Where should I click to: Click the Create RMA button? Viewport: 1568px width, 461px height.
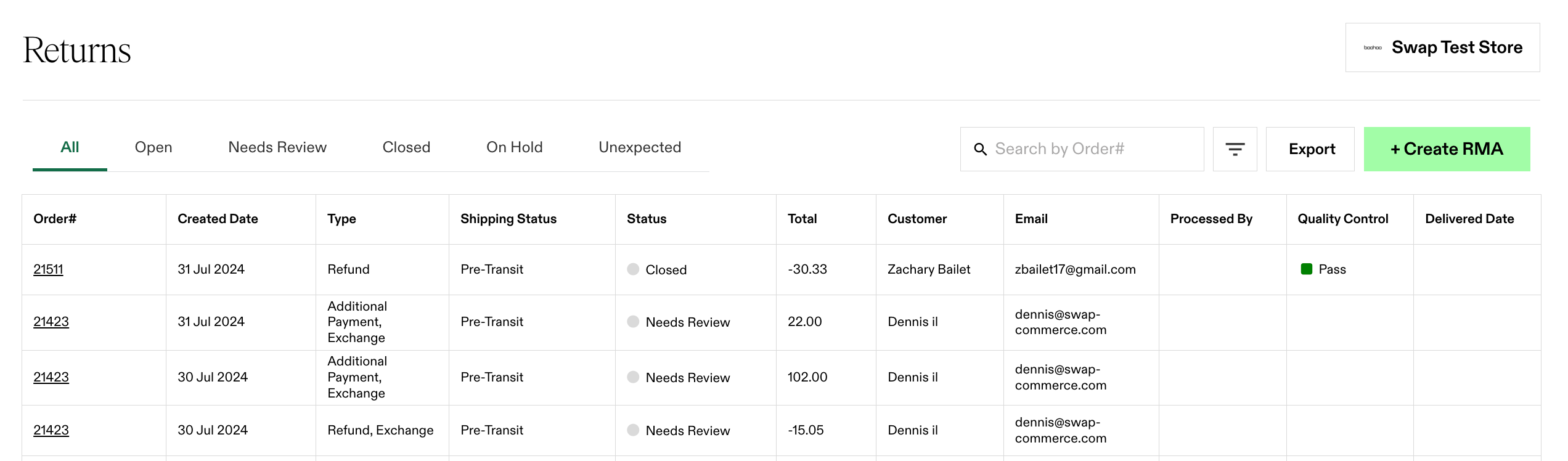coord(1447,149)
